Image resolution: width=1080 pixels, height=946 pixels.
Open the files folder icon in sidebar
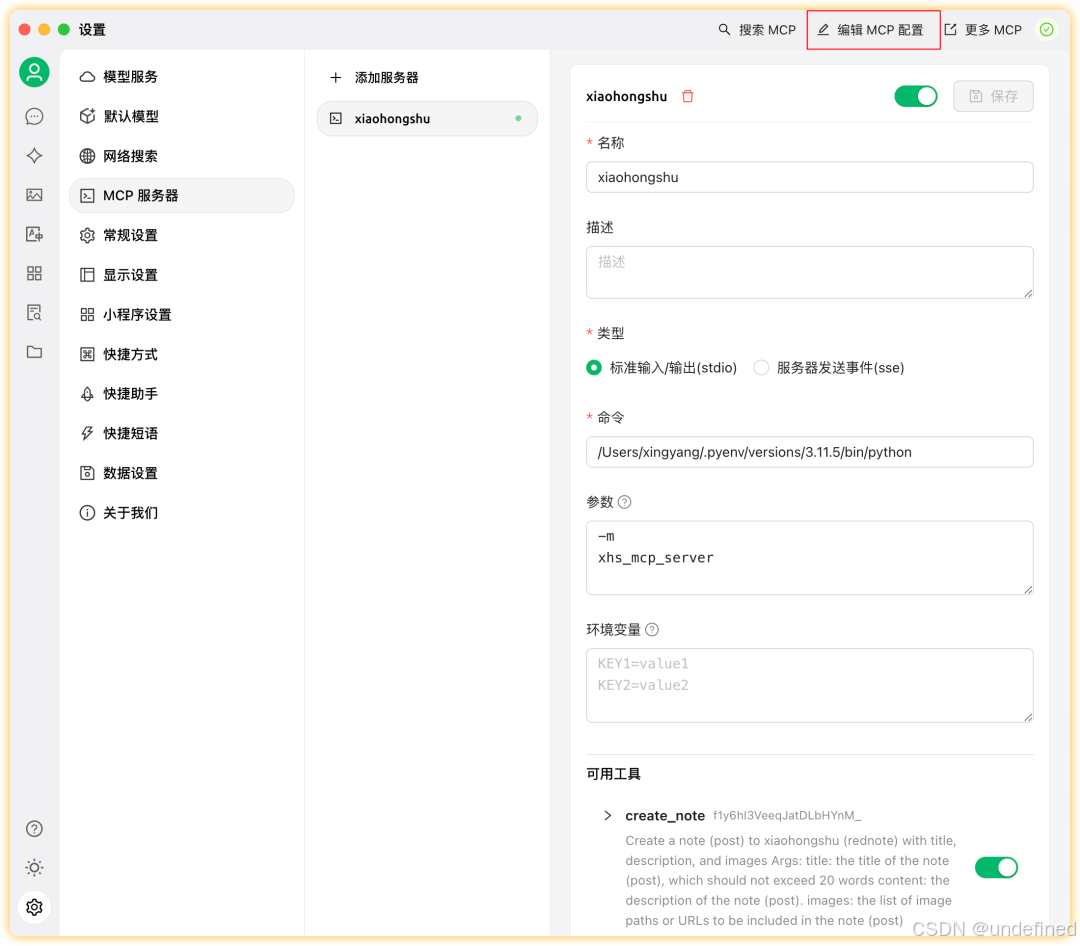[34, 352]
